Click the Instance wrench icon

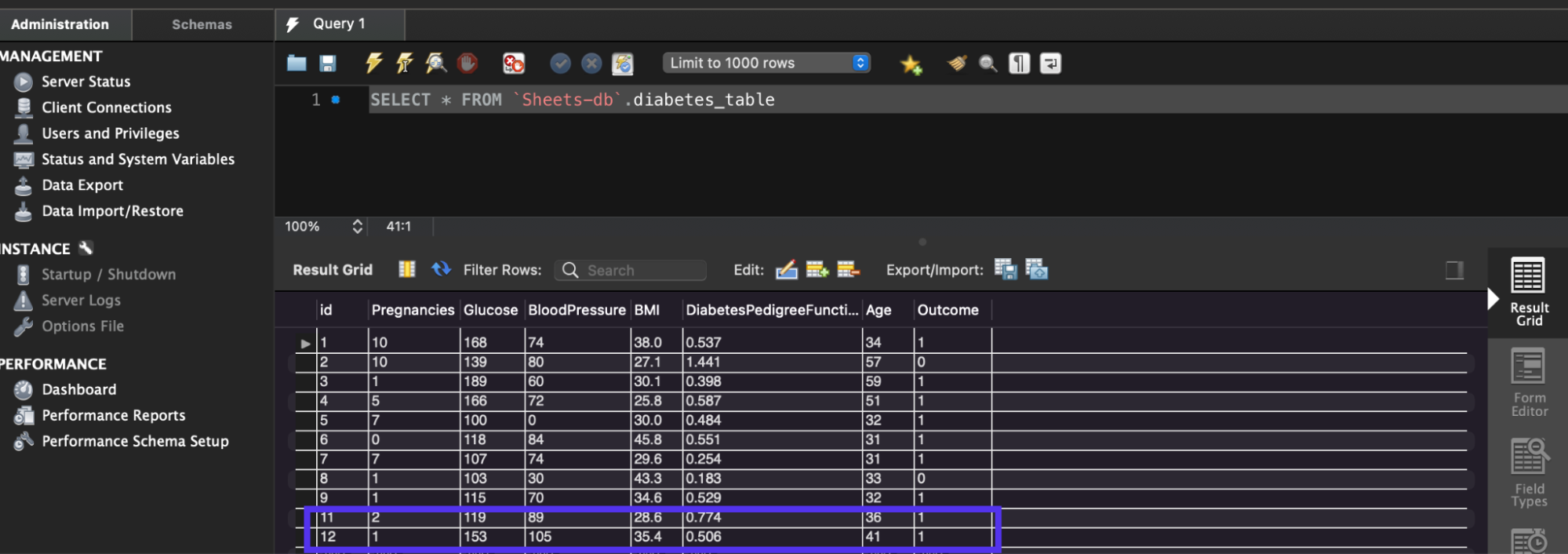[86, 248]
